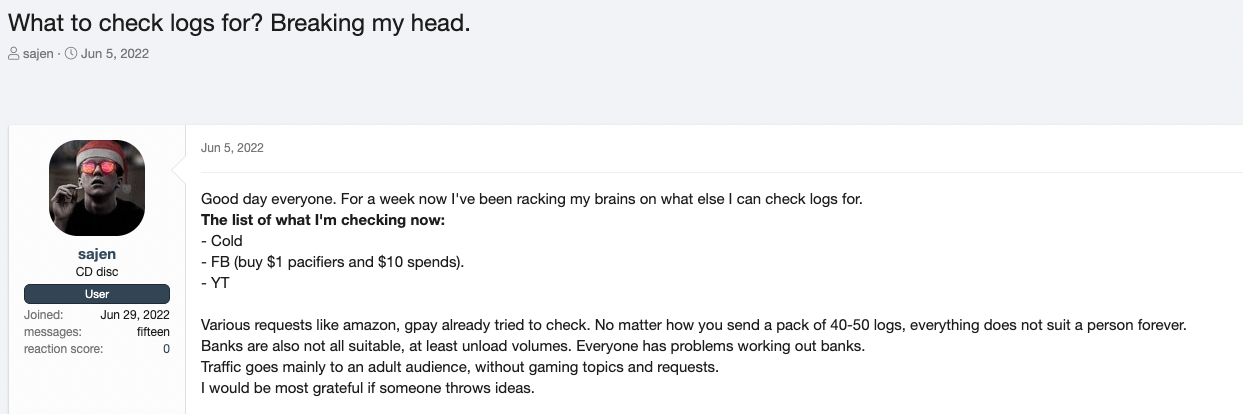Click the thread start date Jun 5, 2022 in header
This screenshot has height=414, width=1243.
pos(115,54)
